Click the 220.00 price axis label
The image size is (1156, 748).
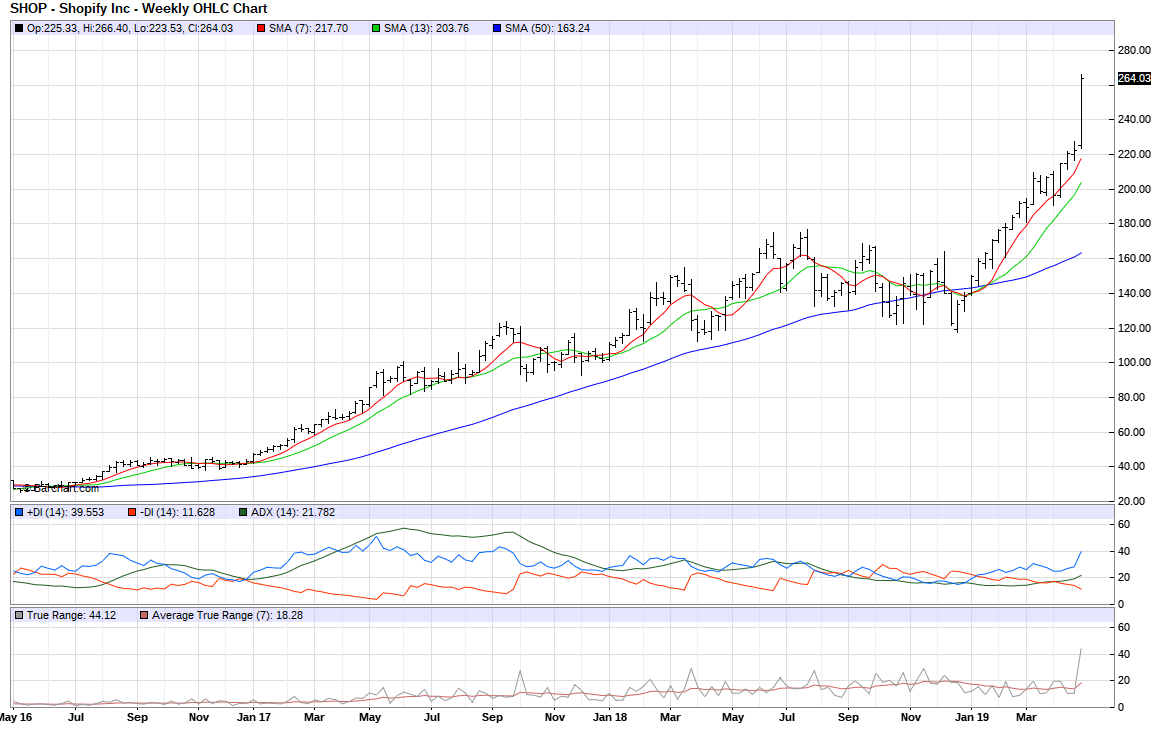1134,154
